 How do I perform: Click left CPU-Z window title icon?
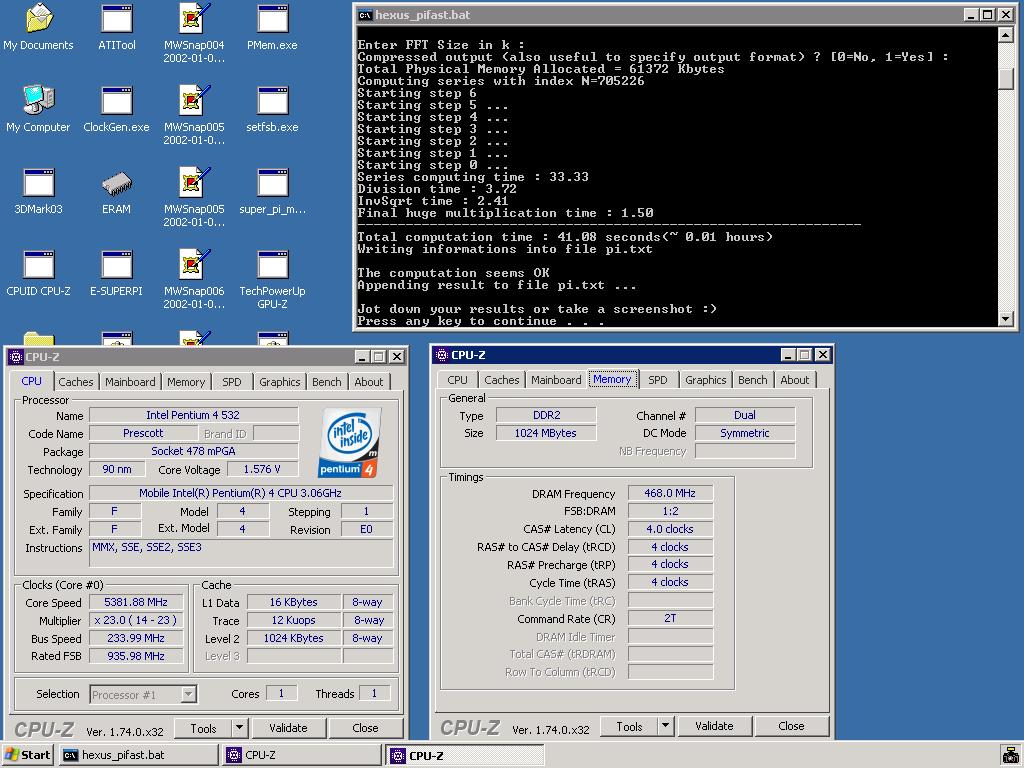pyautogui.click(x=16, y=357)
